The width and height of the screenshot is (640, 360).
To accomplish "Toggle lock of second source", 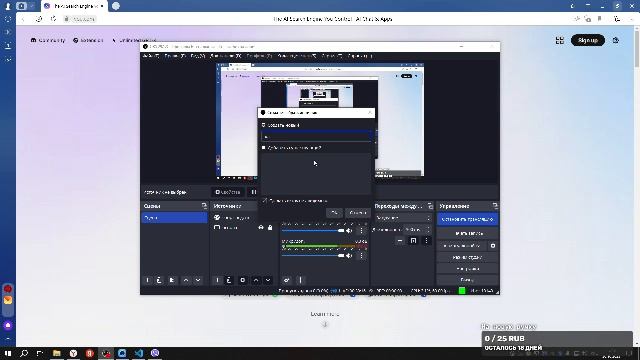I will click(x=270, y=227).
